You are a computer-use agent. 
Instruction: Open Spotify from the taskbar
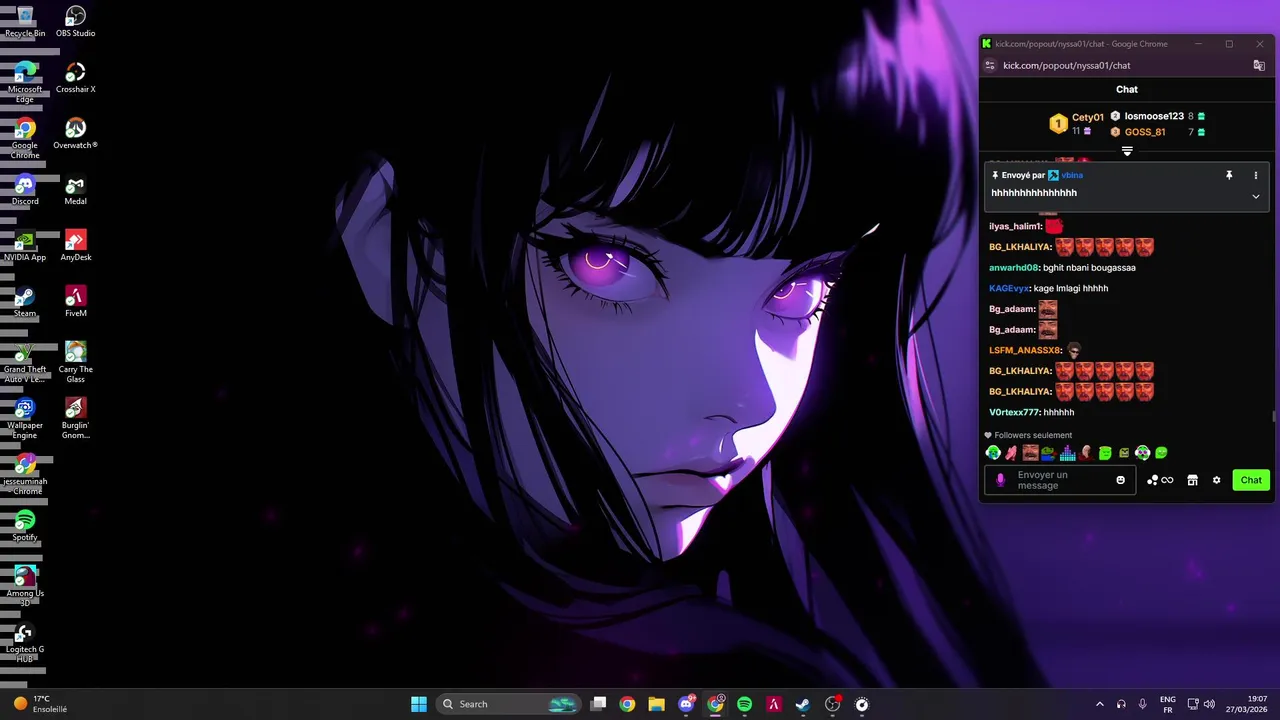click(x=744, y=704)
